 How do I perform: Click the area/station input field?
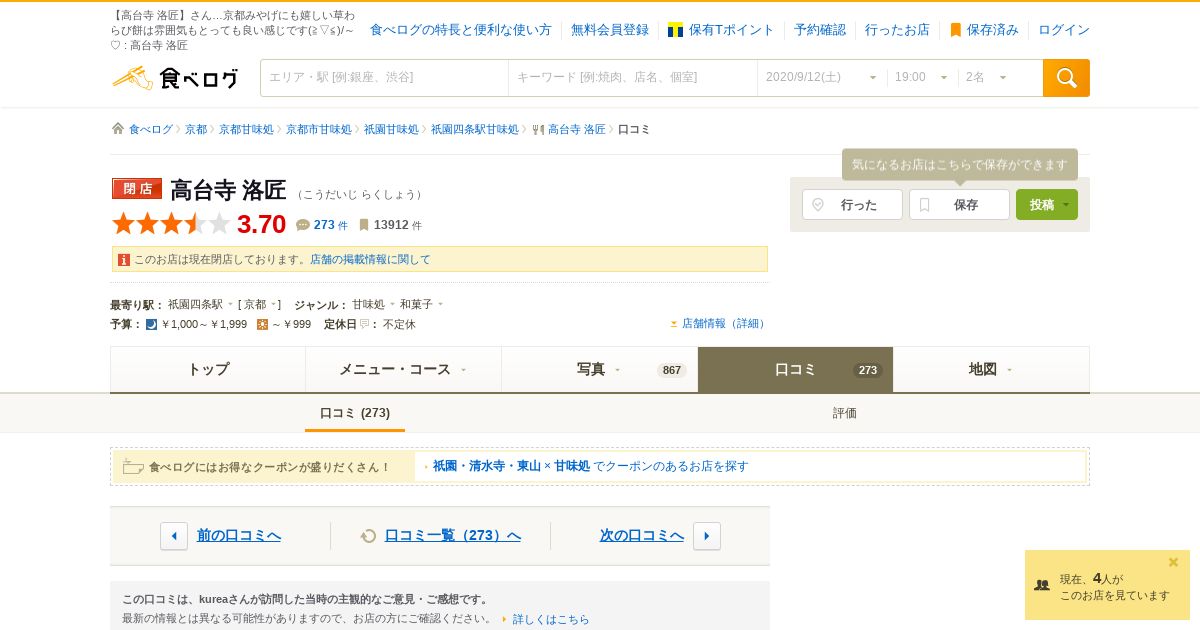click(x=385, y=78)
